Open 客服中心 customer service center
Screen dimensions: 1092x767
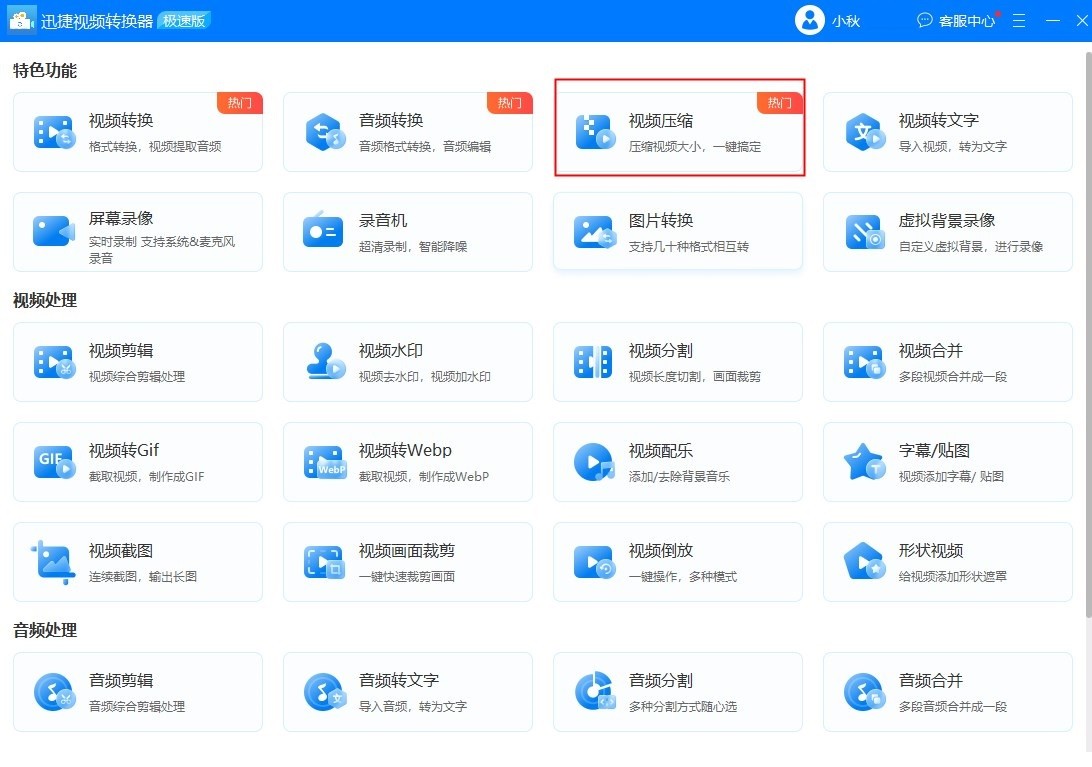957,20
